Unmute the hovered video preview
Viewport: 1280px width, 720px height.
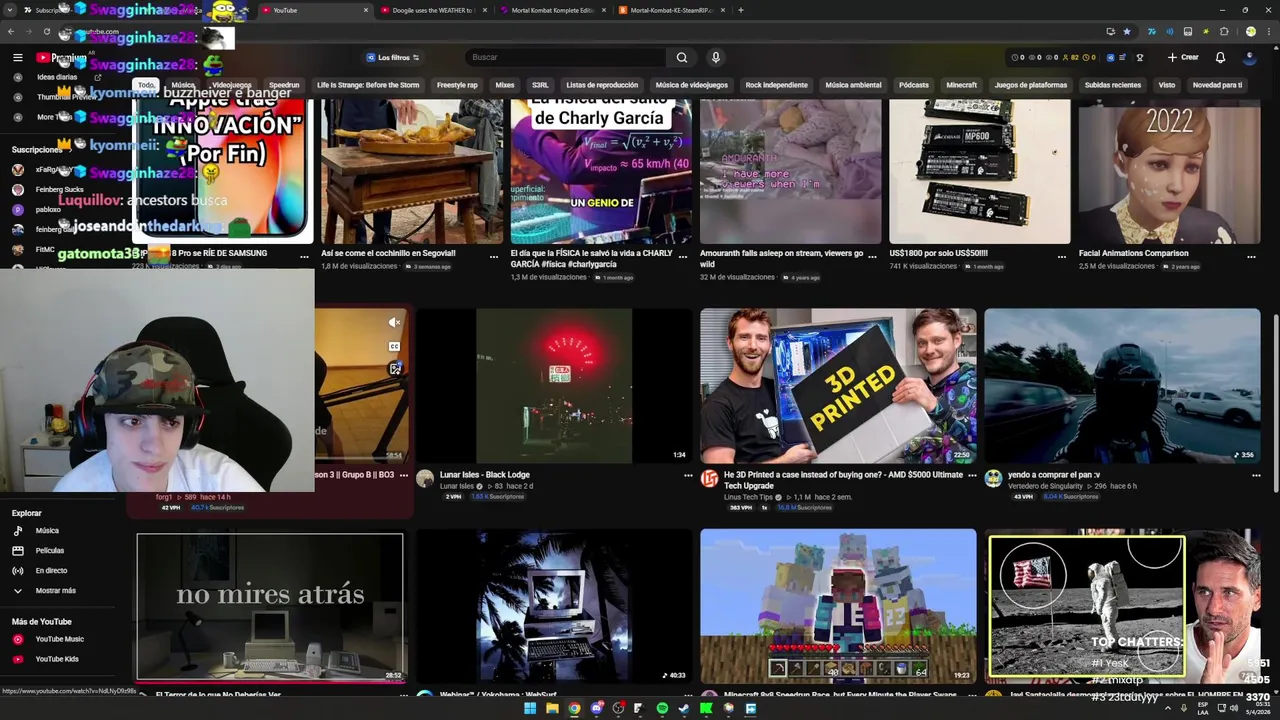pos(395,322)
